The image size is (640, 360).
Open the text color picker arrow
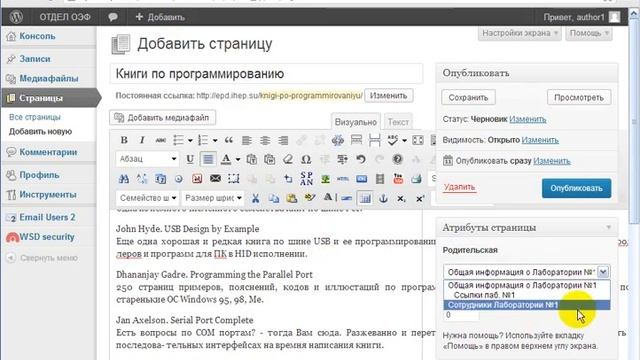[x=238, y=159]
